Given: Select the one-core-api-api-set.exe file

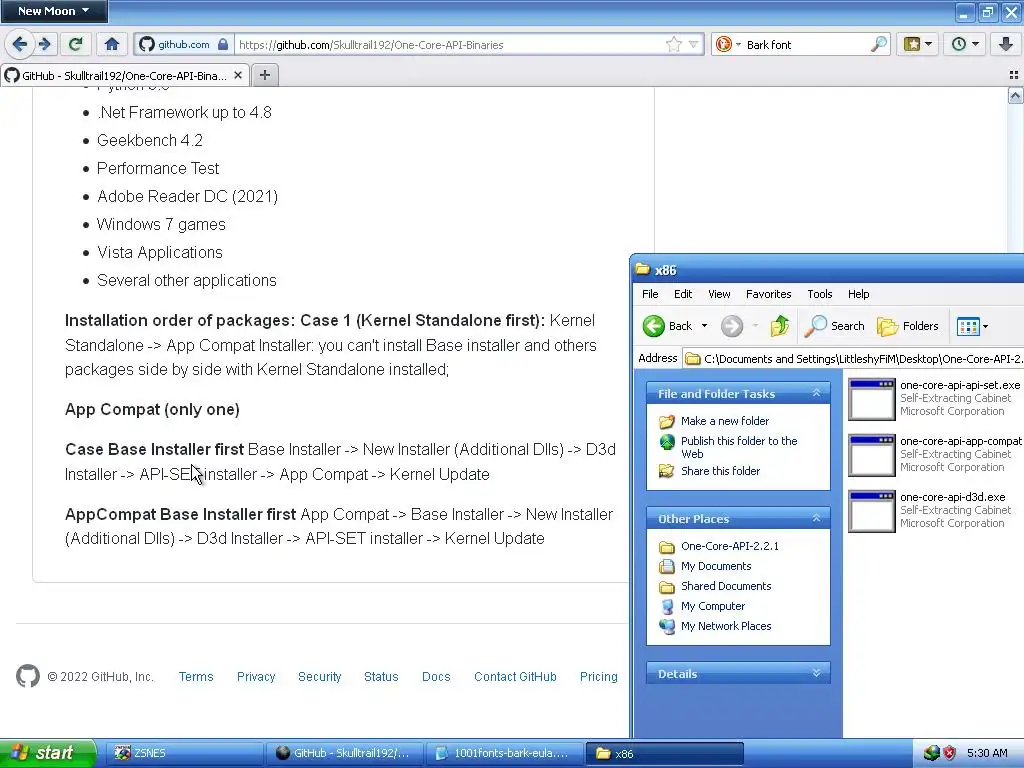Looking at the screenshot, I should [935, 398].
